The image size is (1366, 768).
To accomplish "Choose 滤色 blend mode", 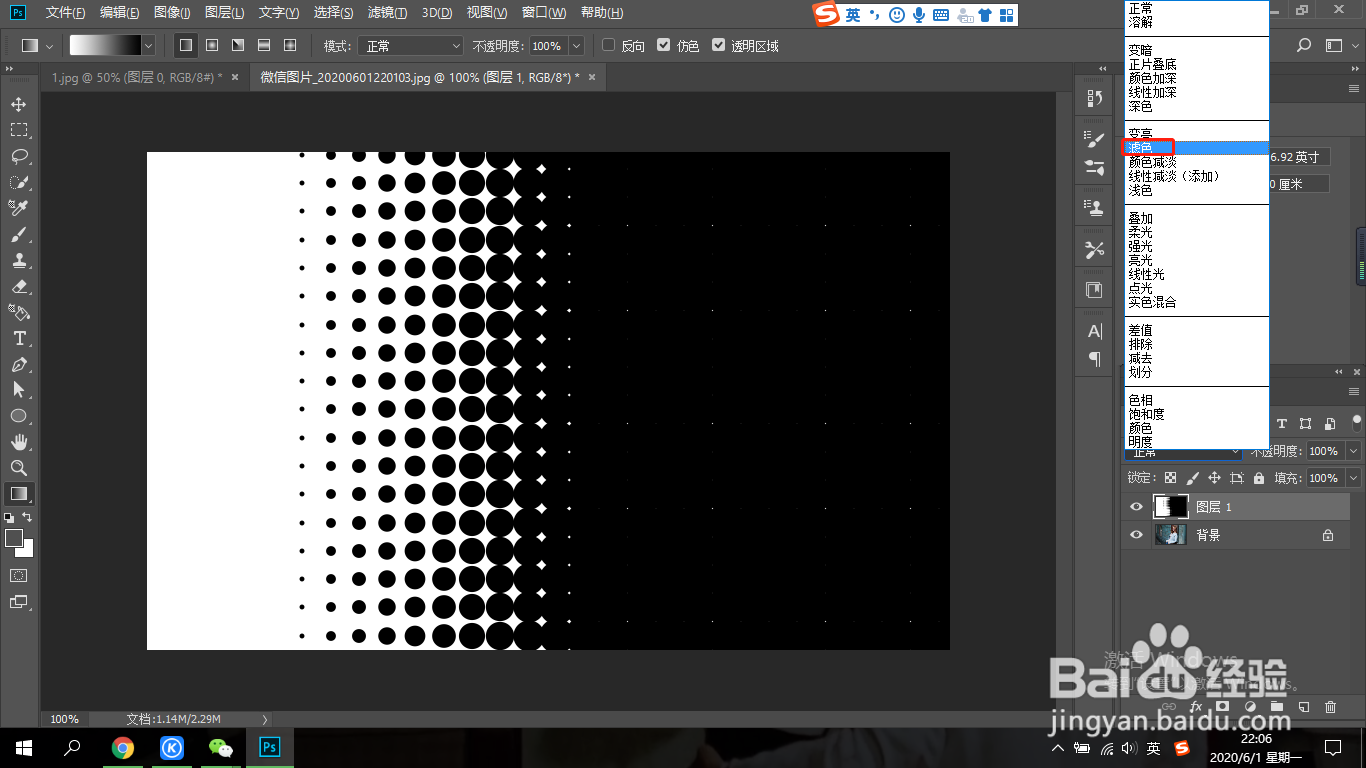I will [1196, 147].
